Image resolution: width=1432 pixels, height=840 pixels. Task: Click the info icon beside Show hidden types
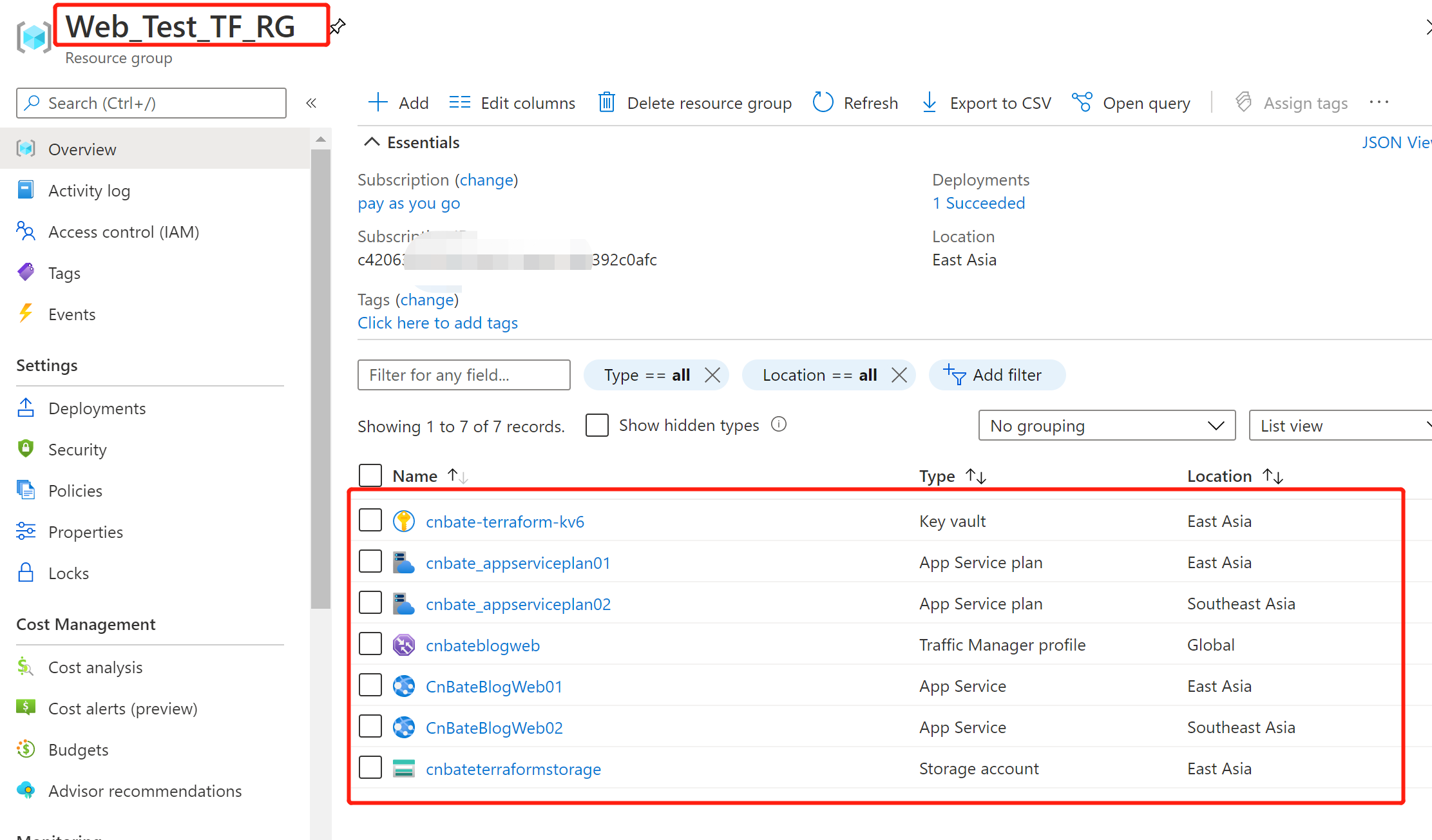[x=779, y=425]
